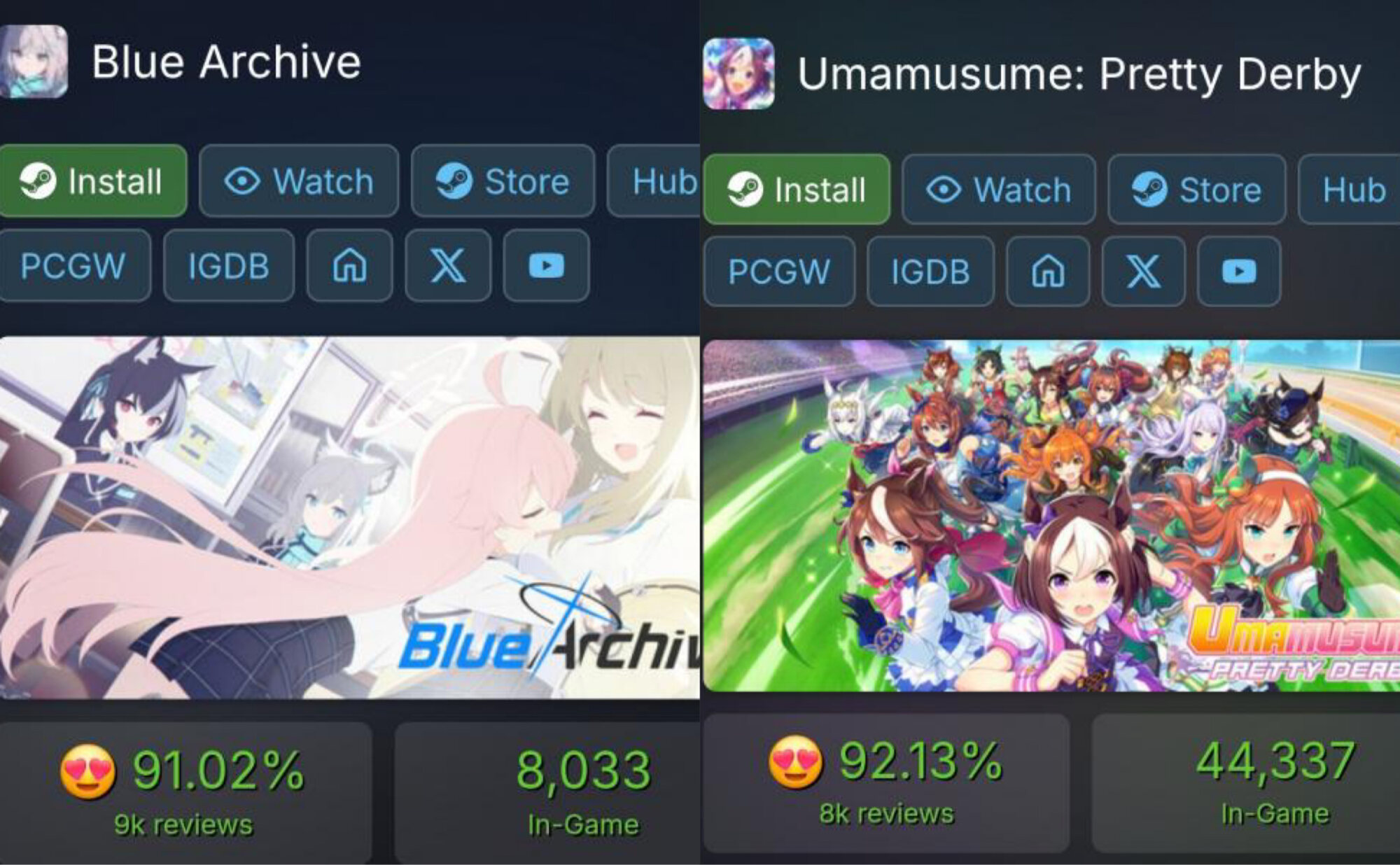Open the Umamusume homepage icon link
The image size is (1400, 865).
pyautogui.click(x=1048, y=271)
